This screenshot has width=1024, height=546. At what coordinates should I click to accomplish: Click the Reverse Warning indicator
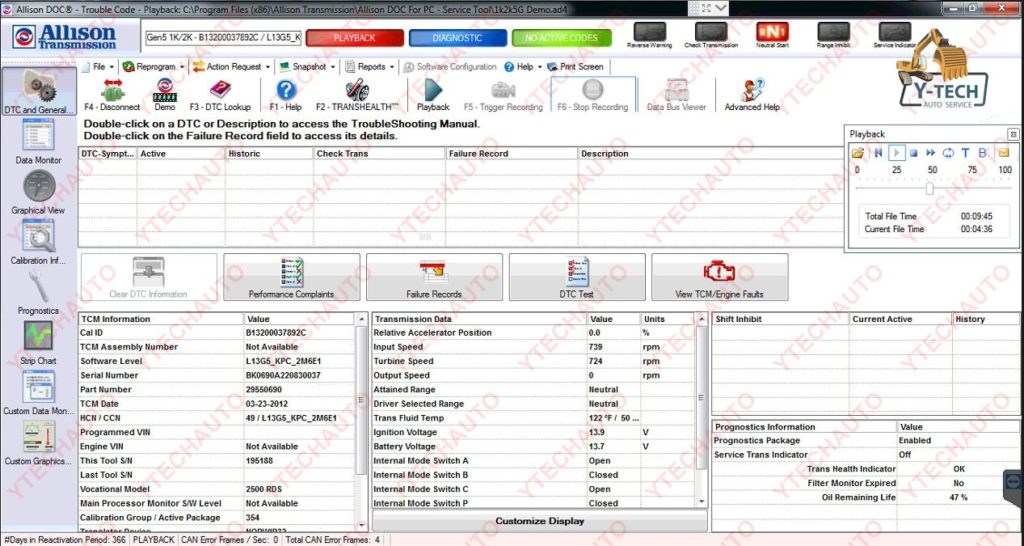649,35
